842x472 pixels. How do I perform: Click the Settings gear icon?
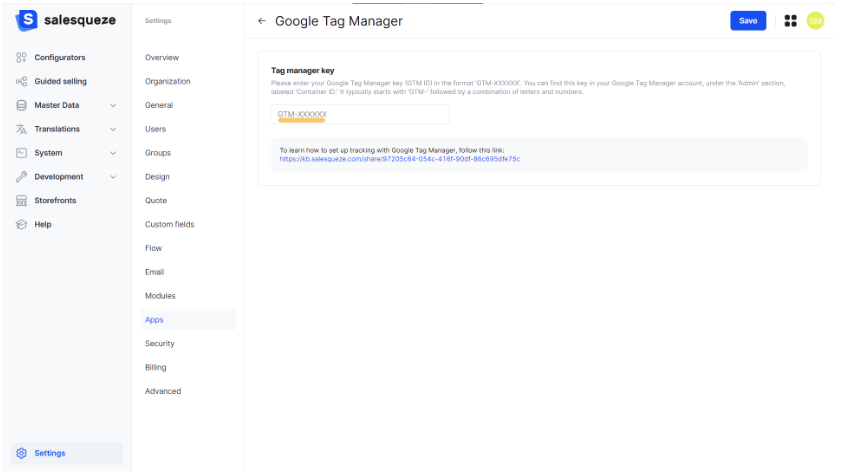21,453
